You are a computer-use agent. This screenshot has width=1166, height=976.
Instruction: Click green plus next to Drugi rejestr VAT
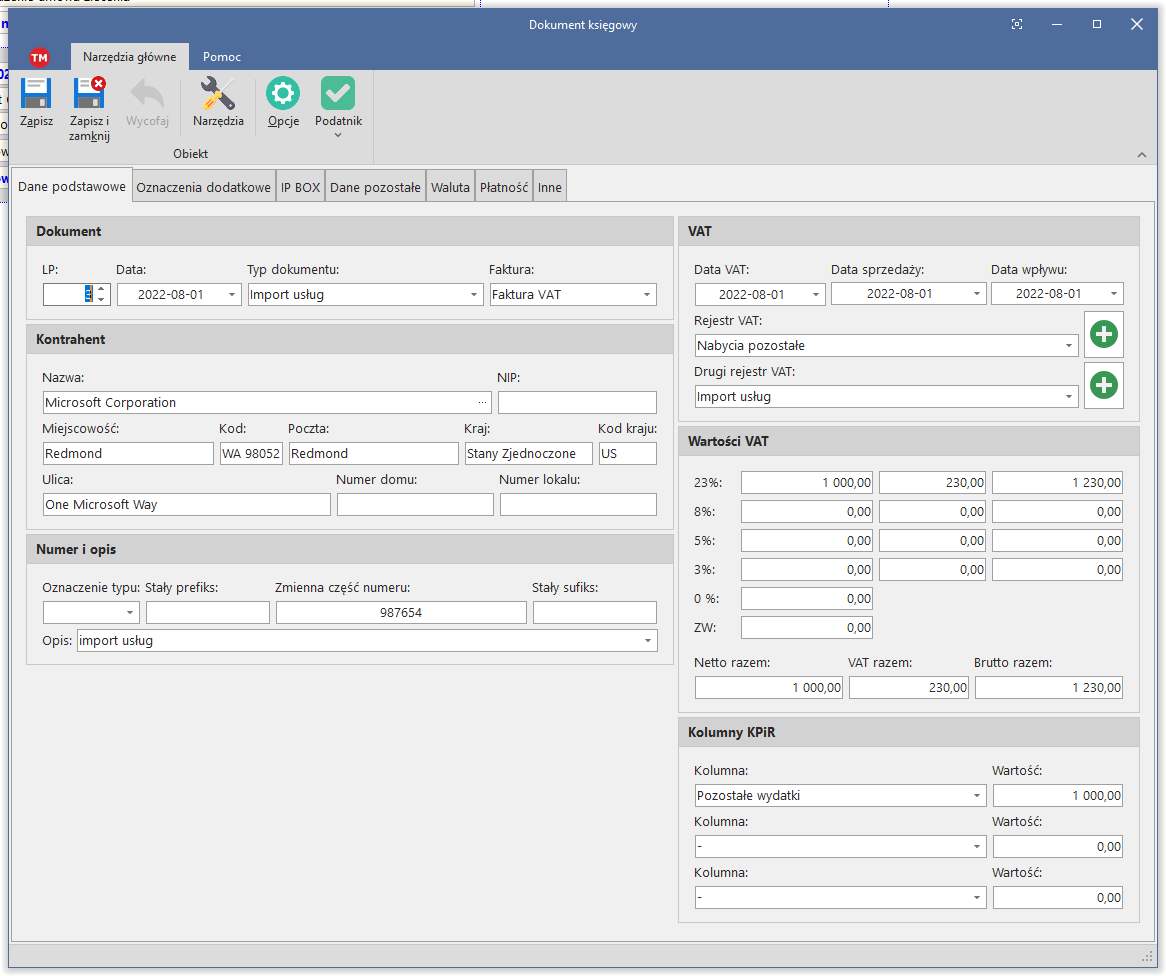(1103, 385)
